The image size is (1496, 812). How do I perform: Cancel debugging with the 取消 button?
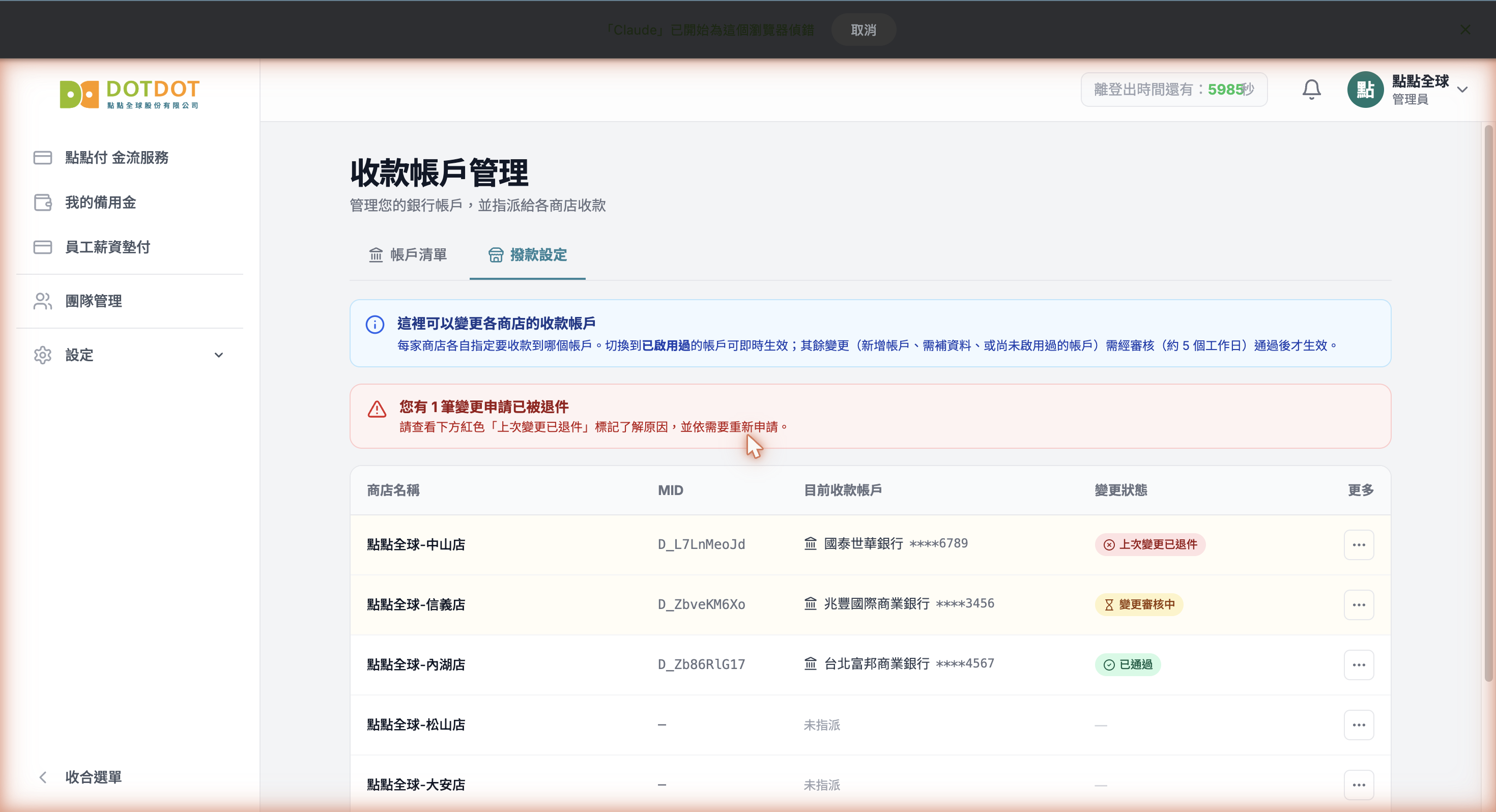point(864,30)
